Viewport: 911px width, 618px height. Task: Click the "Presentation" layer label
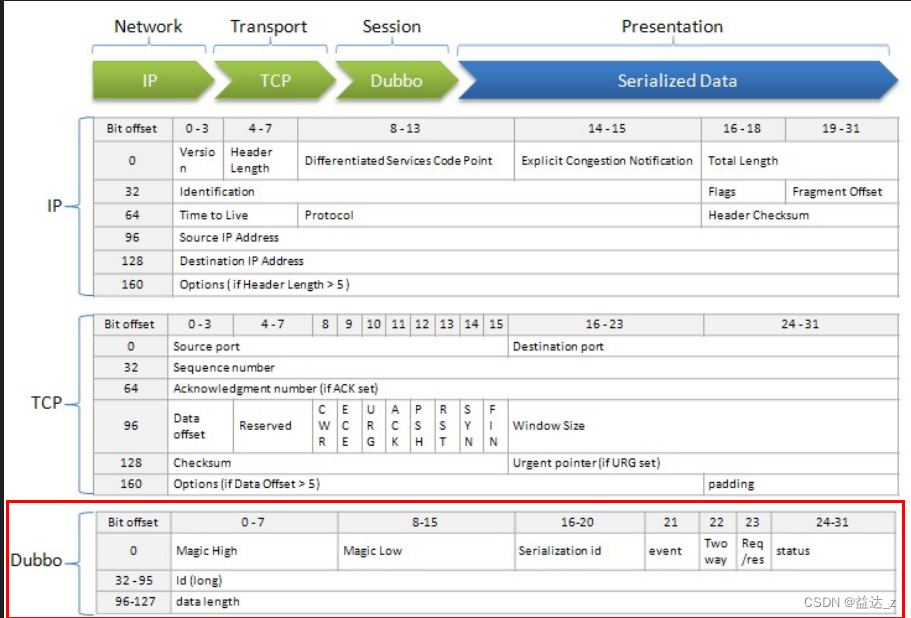[x=672, y=26]
